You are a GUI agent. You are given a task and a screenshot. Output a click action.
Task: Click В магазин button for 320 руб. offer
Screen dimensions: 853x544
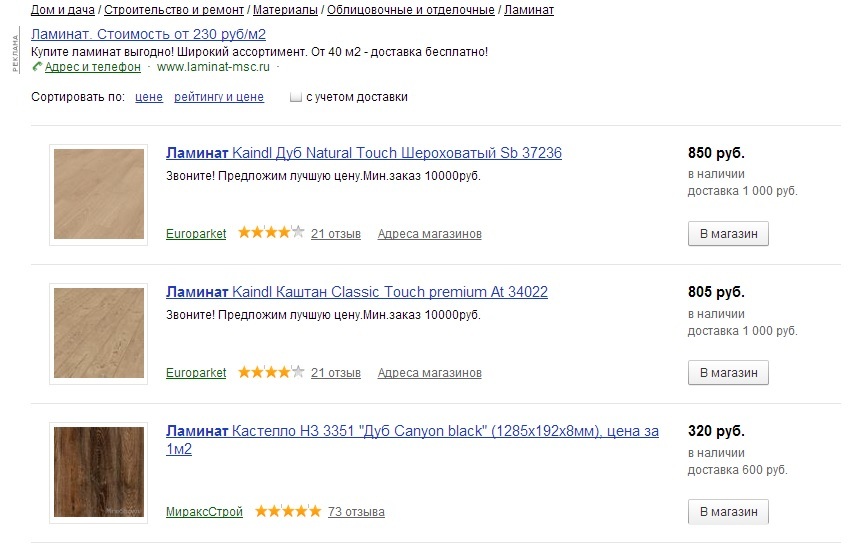pos(728,512)
